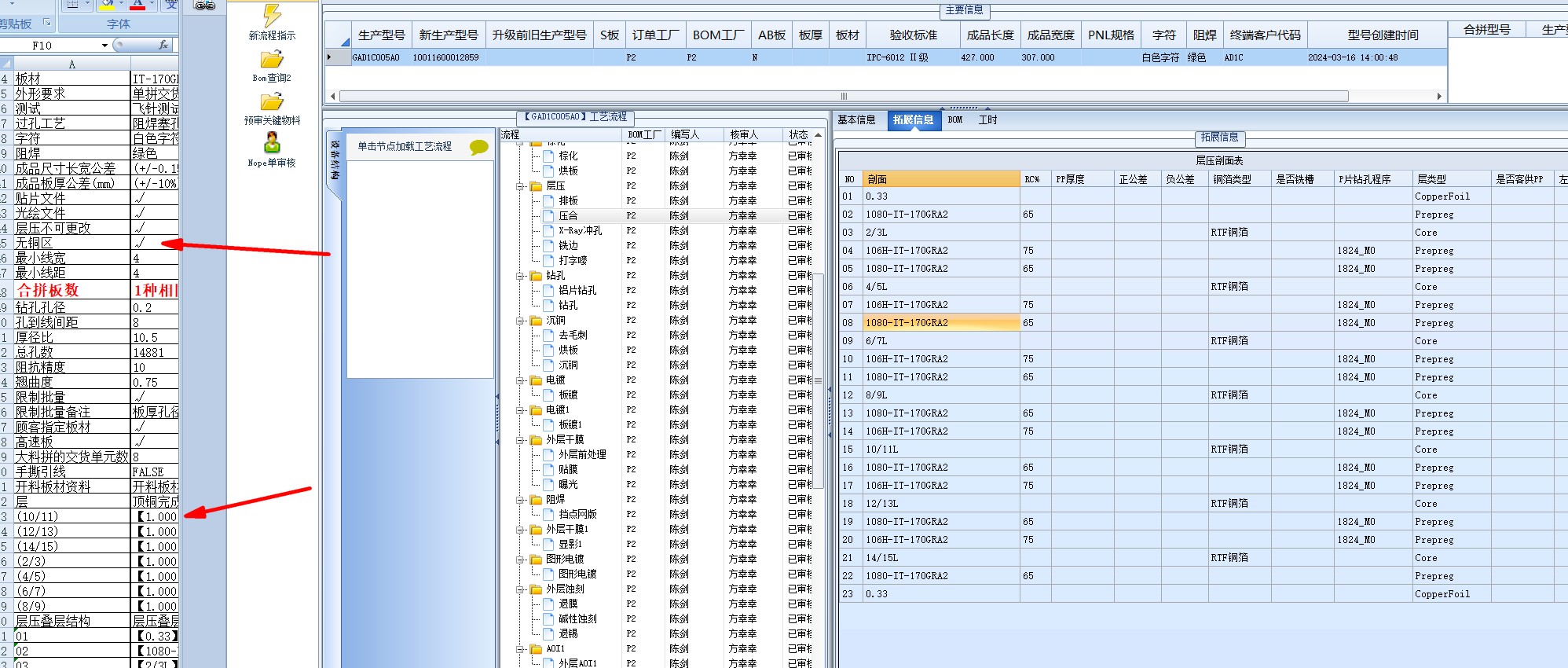The image size is (1568, 668).
Task: Click the 沉铜 folder icon in the process tree
Action: pyautogui.click(x=537, y=321)
